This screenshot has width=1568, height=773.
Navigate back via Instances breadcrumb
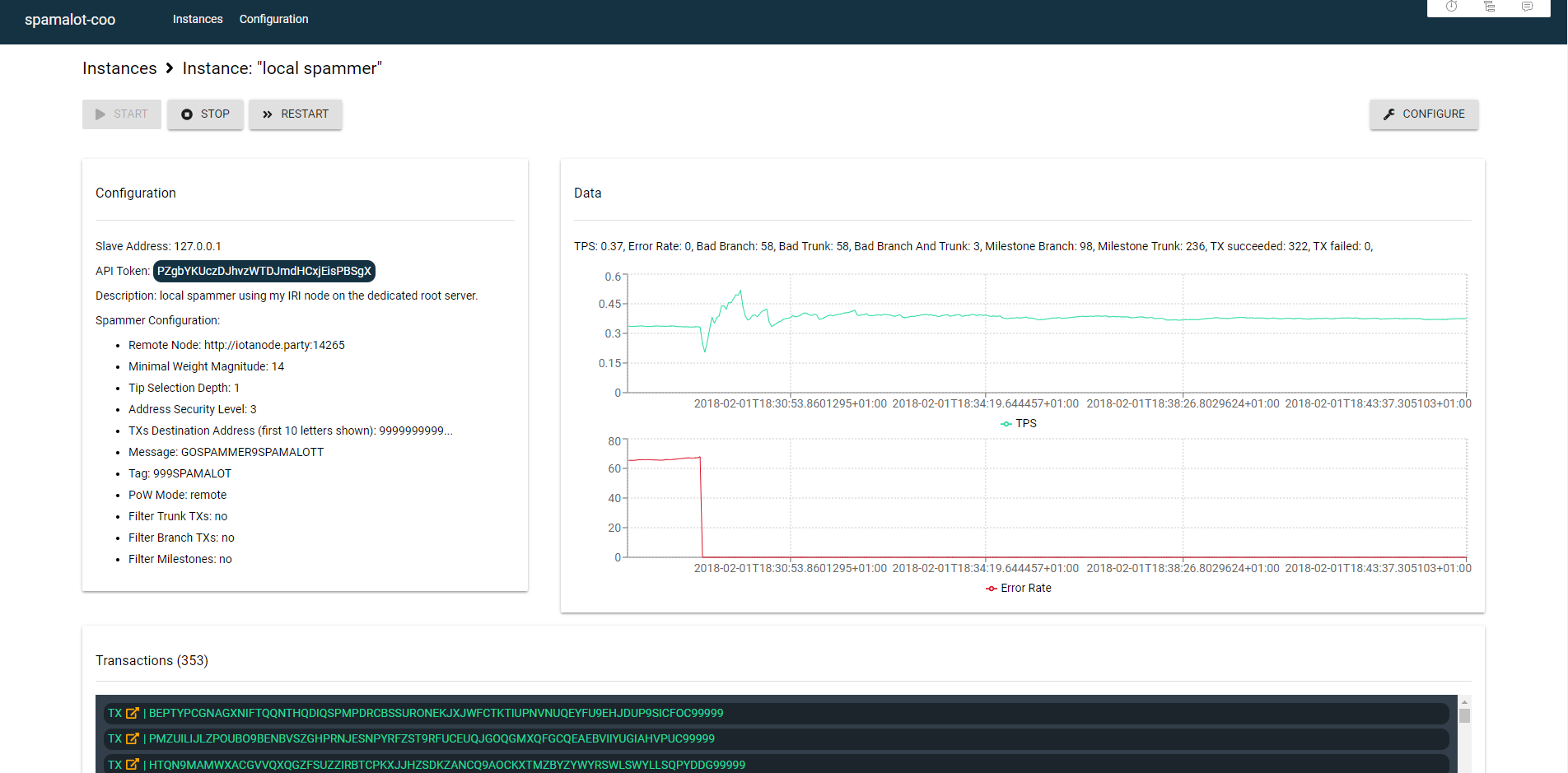[x=119, y=68]
